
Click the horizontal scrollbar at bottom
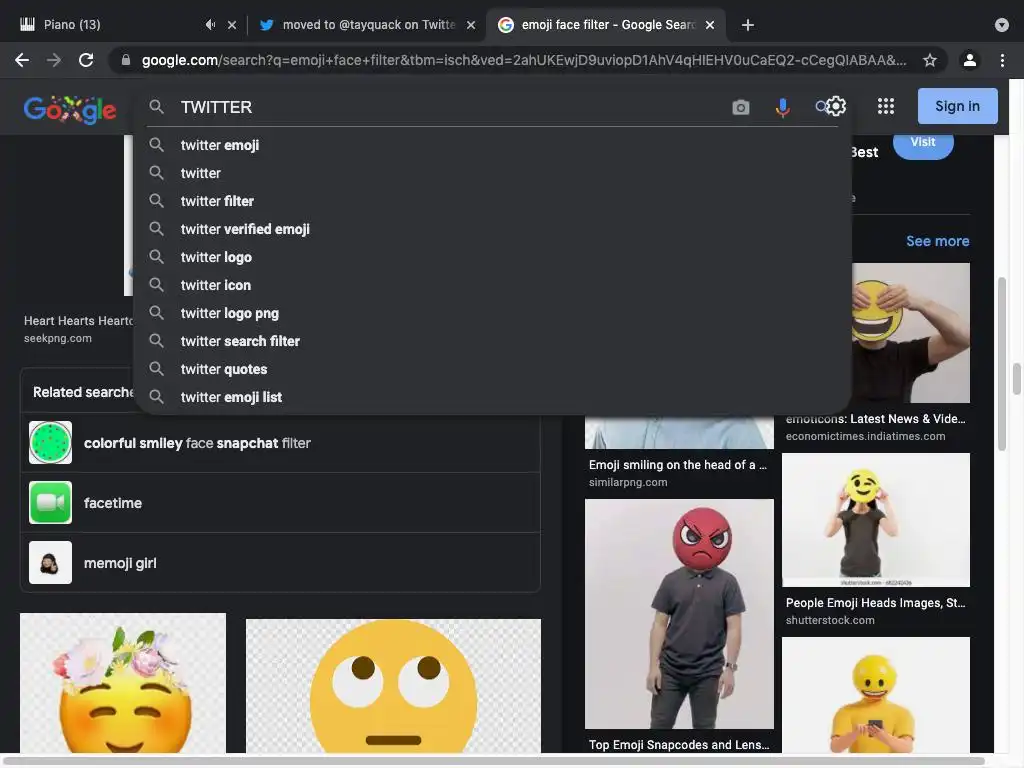point(493,761)
